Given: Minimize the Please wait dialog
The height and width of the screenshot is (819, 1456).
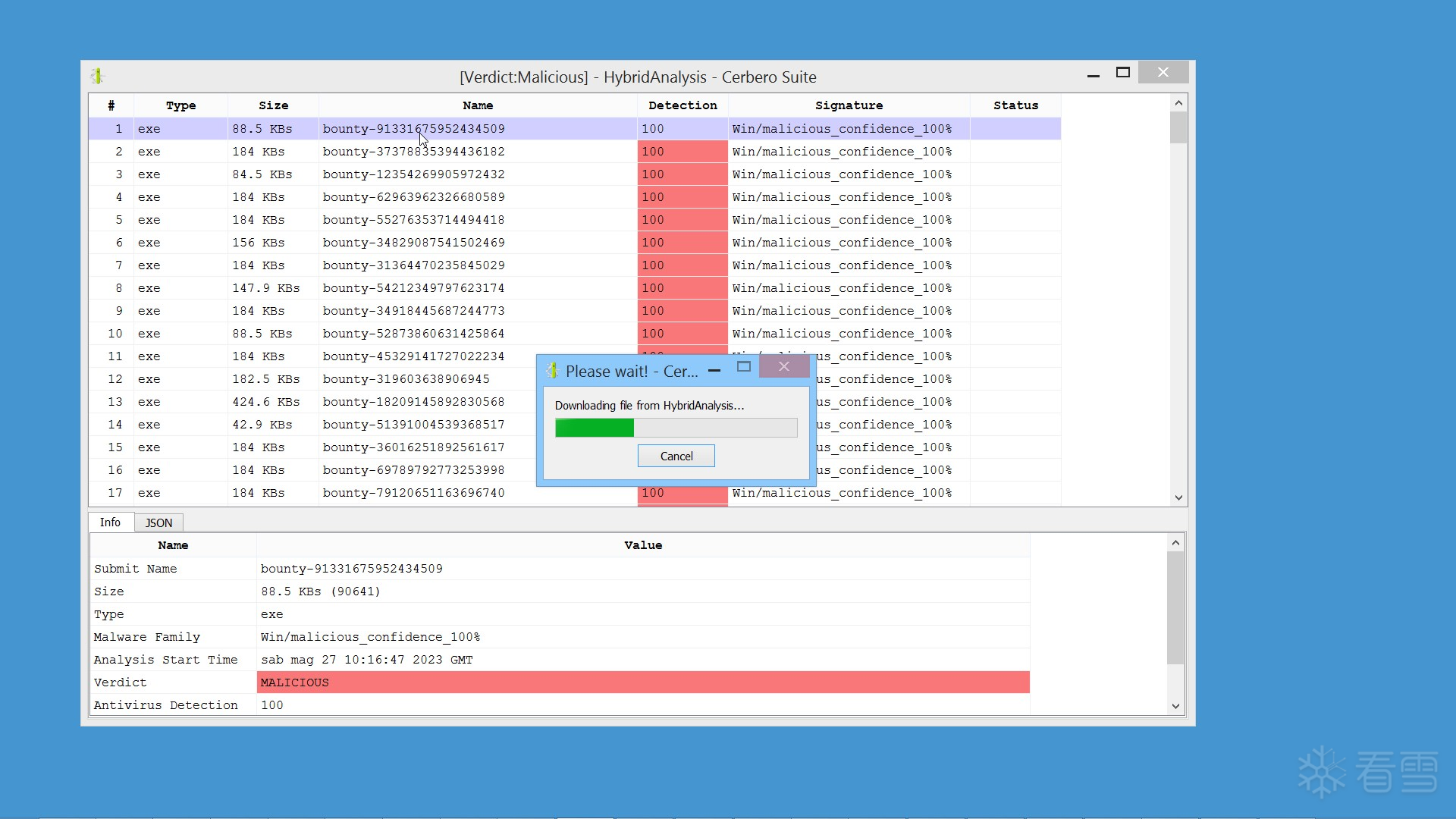Looking at the screenshot, I should click(714, 370).
